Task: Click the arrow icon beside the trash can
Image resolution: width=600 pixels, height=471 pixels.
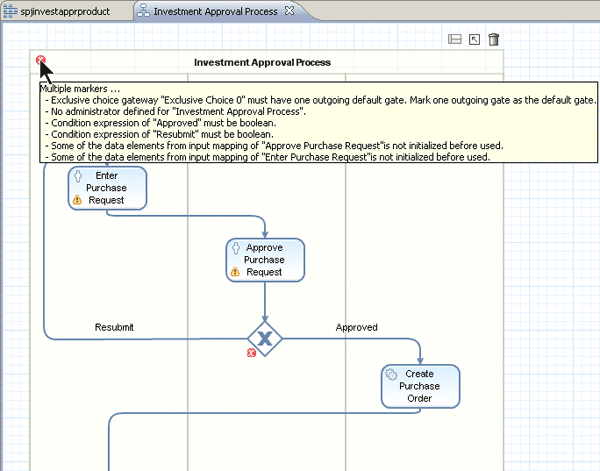Action: 474,40
